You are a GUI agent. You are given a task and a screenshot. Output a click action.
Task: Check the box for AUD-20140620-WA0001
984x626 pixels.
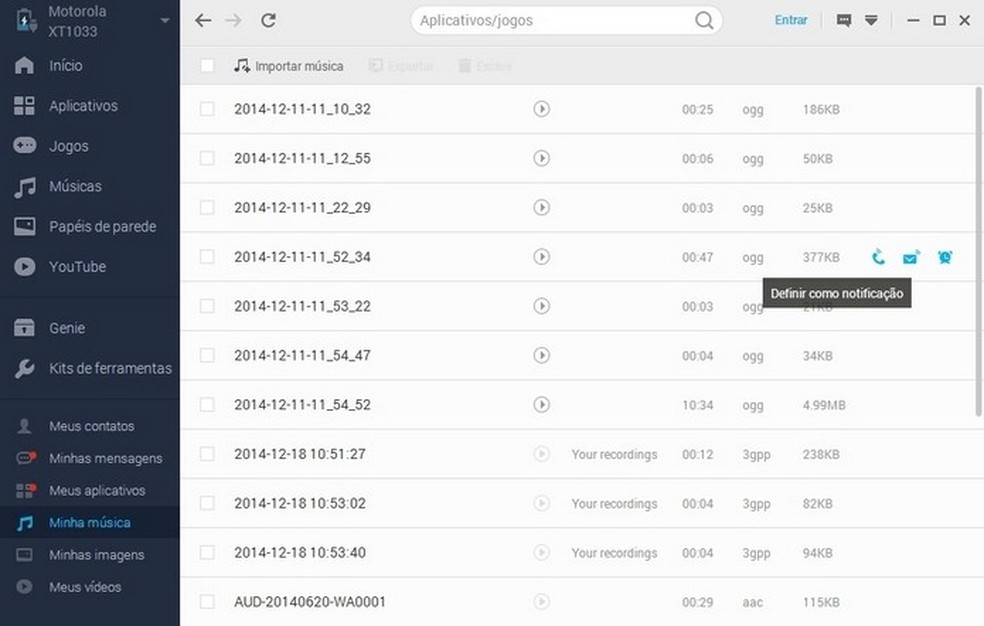pos(207,602)
